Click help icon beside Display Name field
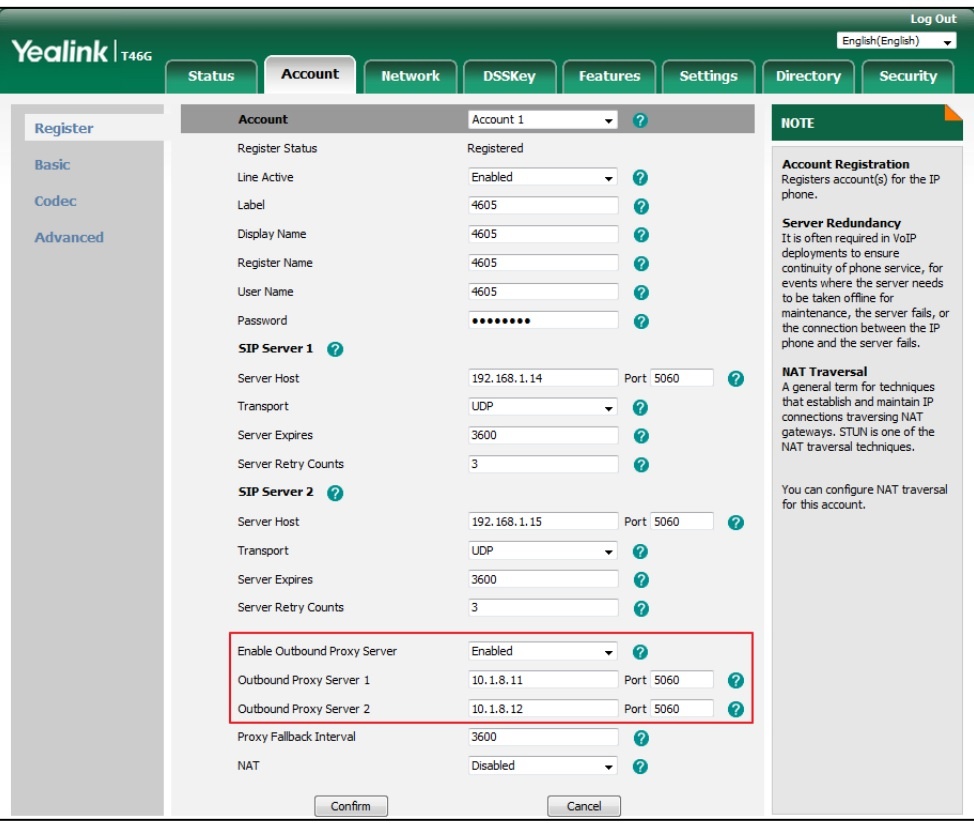974x823 pixels. click(x=641, y=235)
